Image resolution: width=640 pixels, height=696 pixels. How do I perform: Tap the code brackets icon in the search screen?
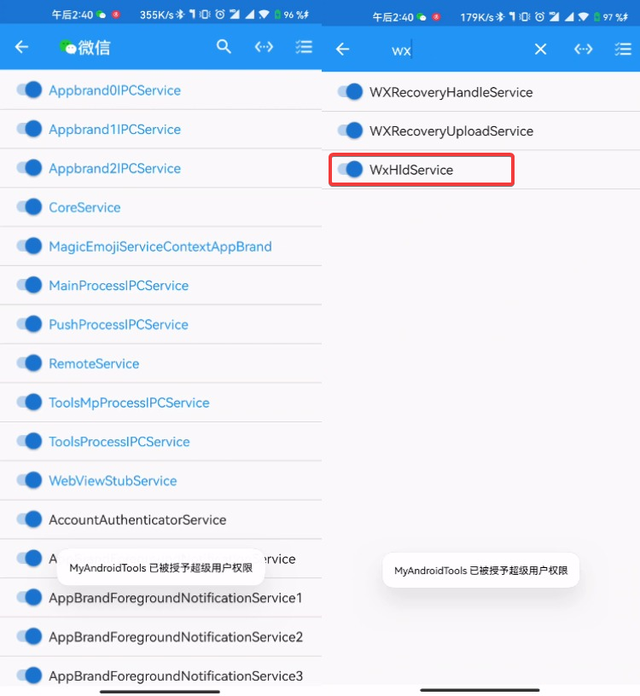pyautogui.click(x=583, y=49)
